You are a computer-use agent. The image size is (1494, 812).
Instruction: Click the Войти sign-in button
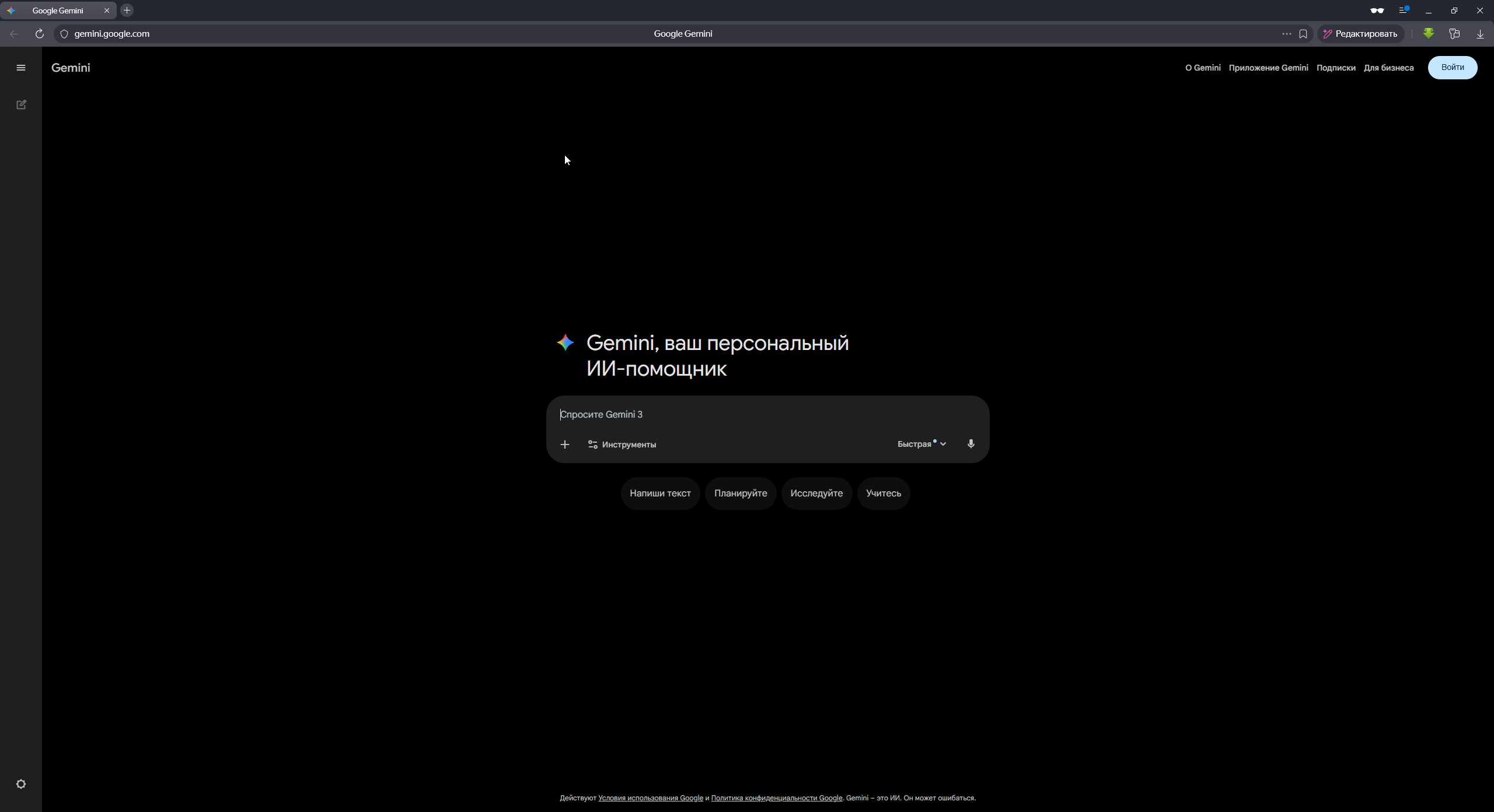click(1452, 68)
